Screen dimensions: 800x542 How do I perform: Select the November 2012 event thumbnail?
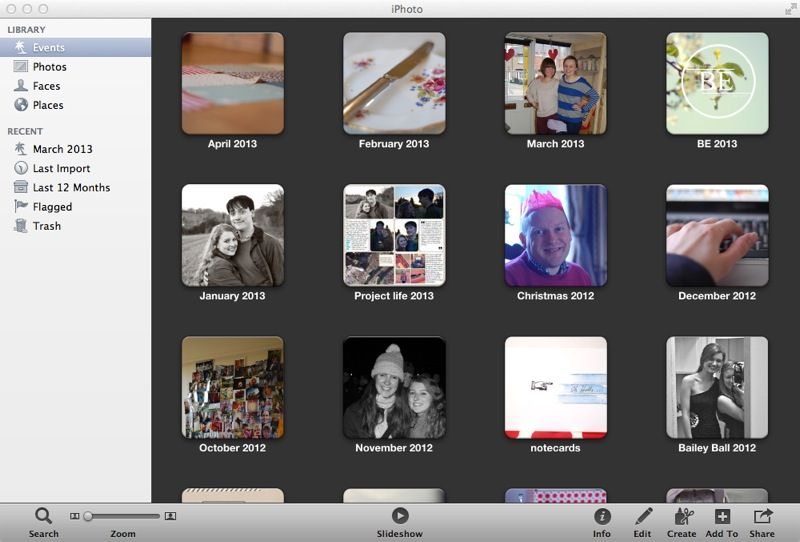(x=394, y=387)
